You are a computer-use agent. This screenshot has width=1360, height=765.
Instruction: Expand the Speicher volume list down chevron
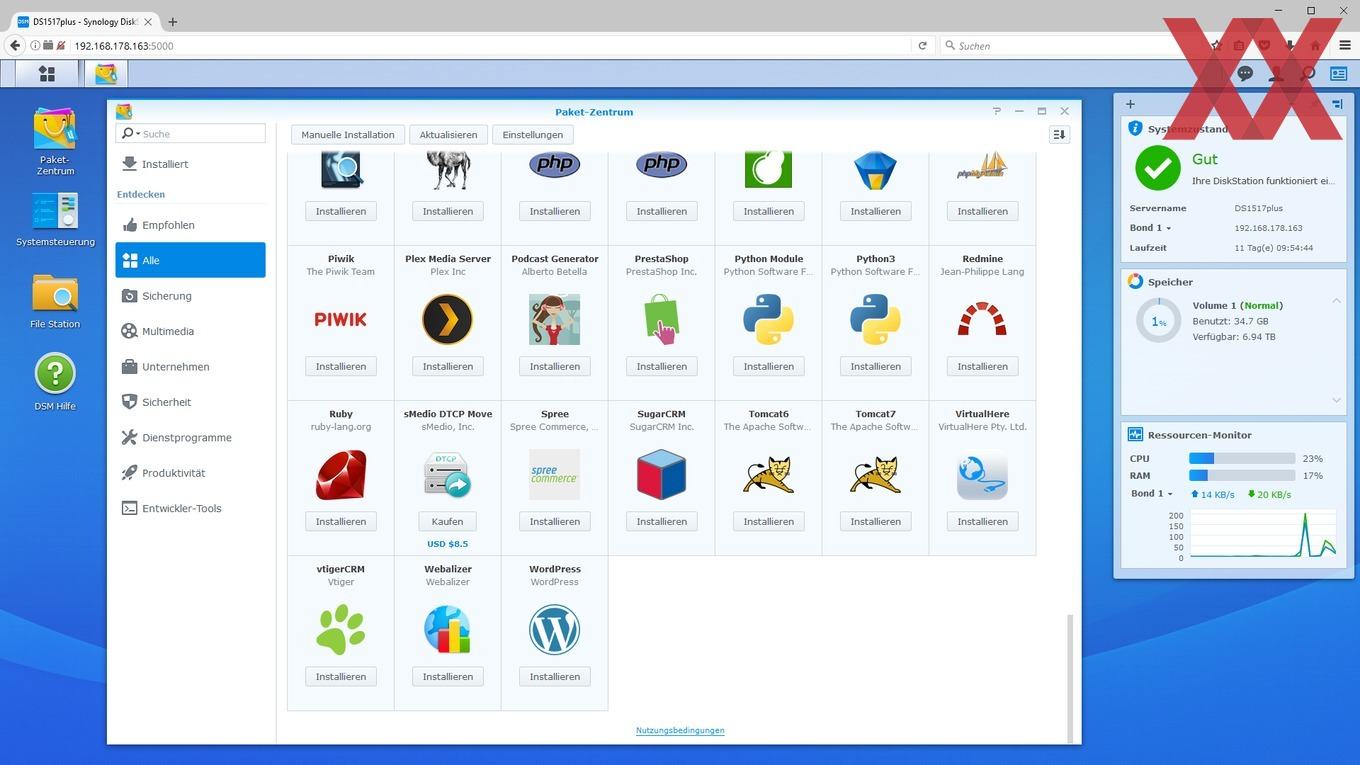(1337, 400)
